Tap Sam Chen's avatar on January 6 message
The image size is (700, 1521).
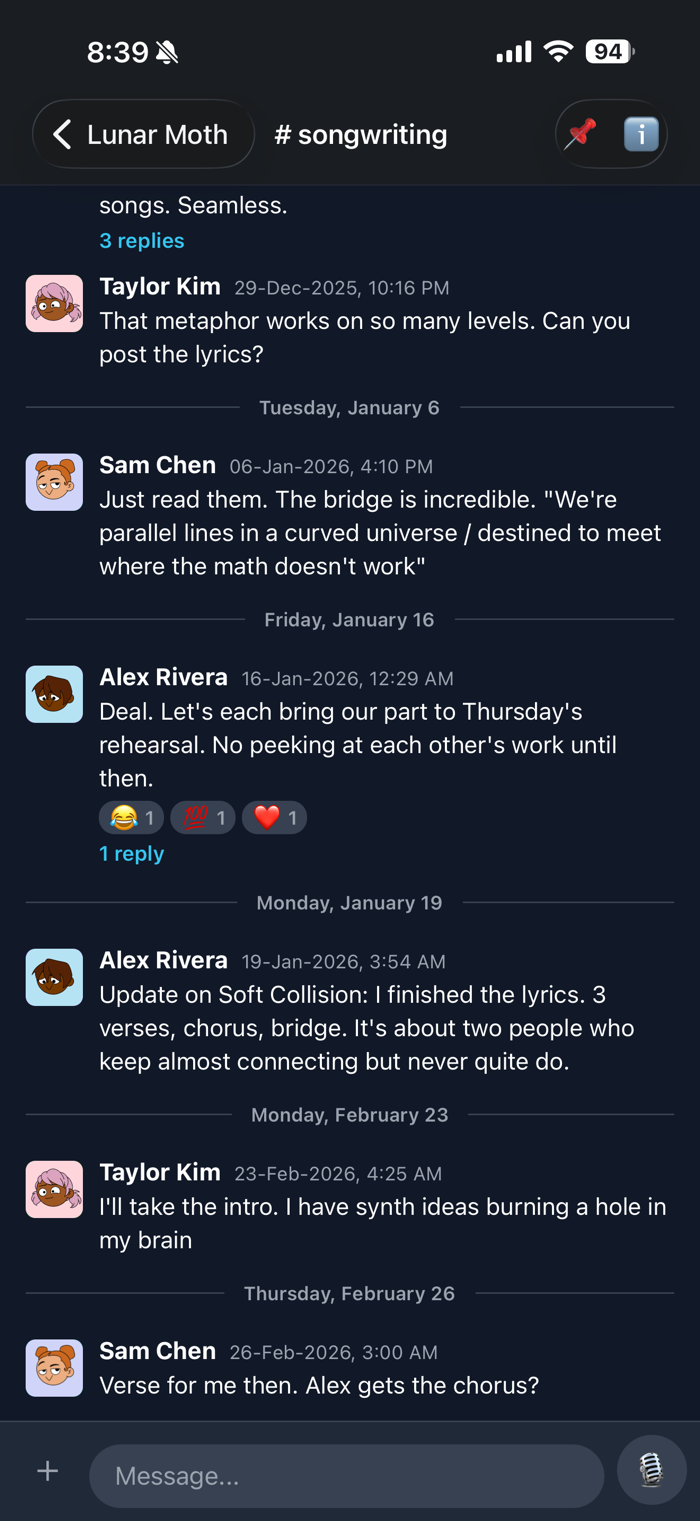(54, 482)
